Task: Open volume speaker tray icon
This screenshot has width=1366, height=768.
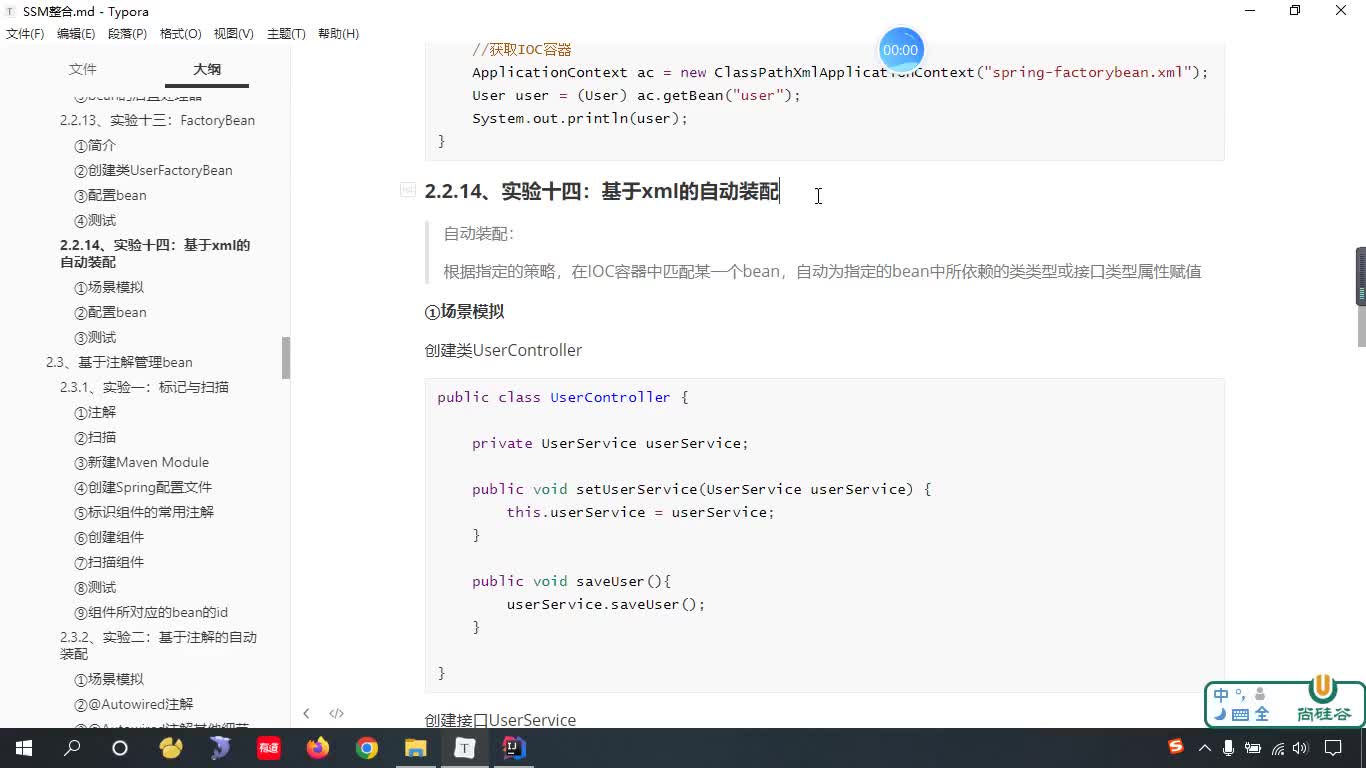Action: pos(1301,748)
